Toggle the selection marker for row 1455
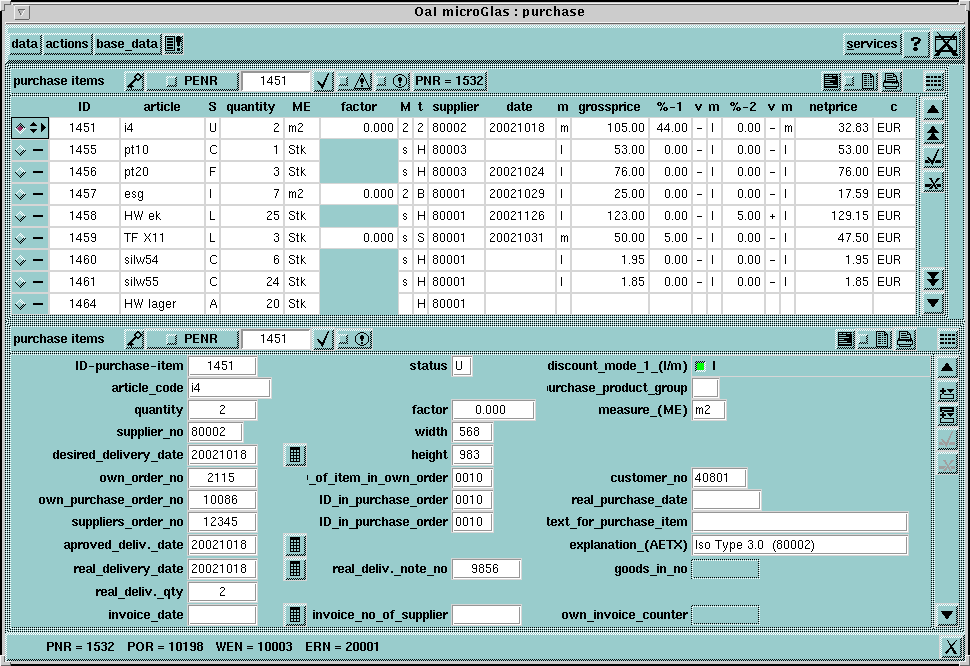Viewport: 970px width, 666px height. click(x=20, y=150)
